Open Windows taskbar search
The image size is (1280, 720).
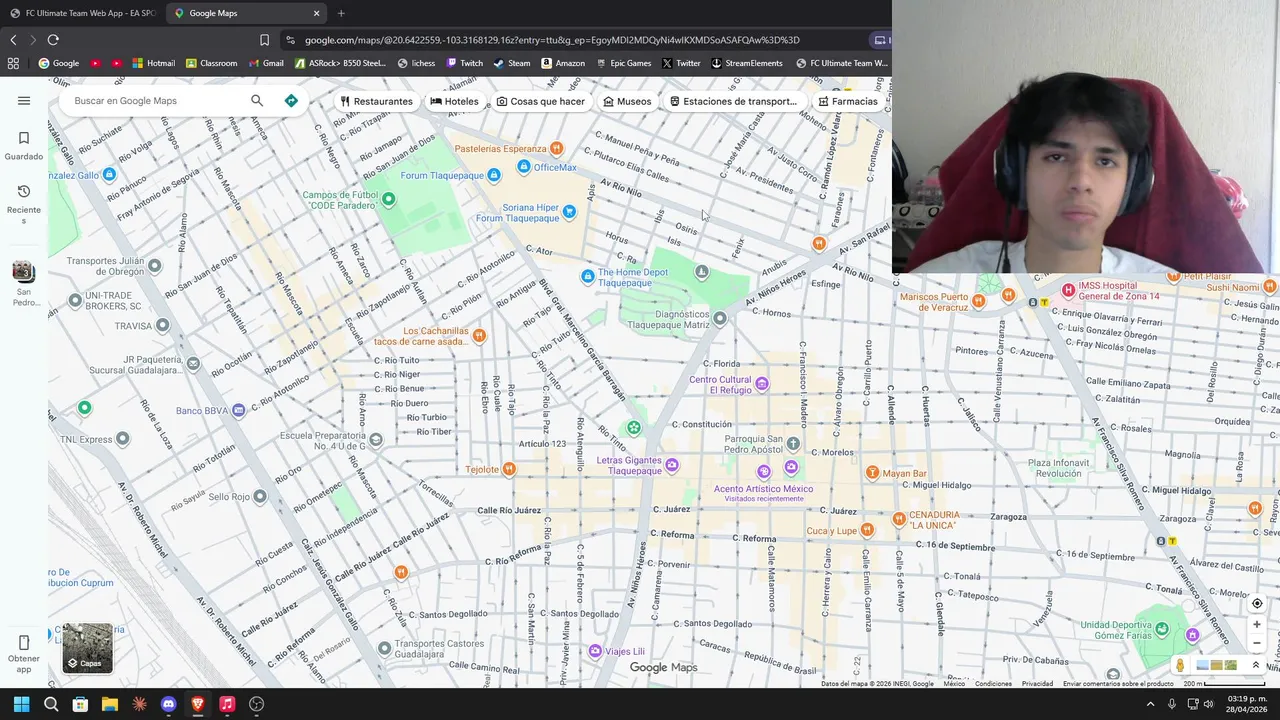[51, 704]
